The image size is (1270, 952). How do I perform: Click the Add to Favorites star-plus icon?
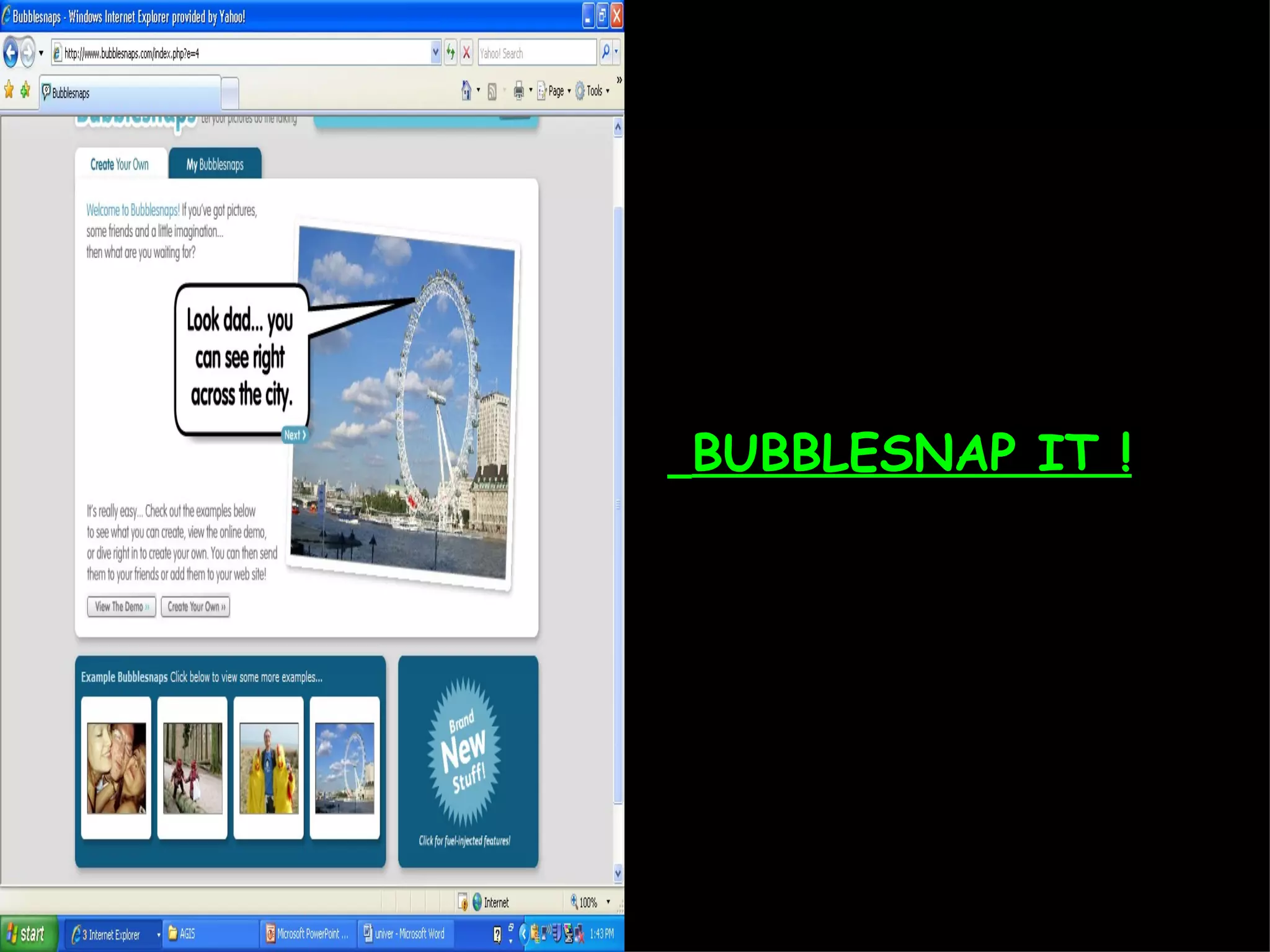pyautogui.click(x=25, y=90)
